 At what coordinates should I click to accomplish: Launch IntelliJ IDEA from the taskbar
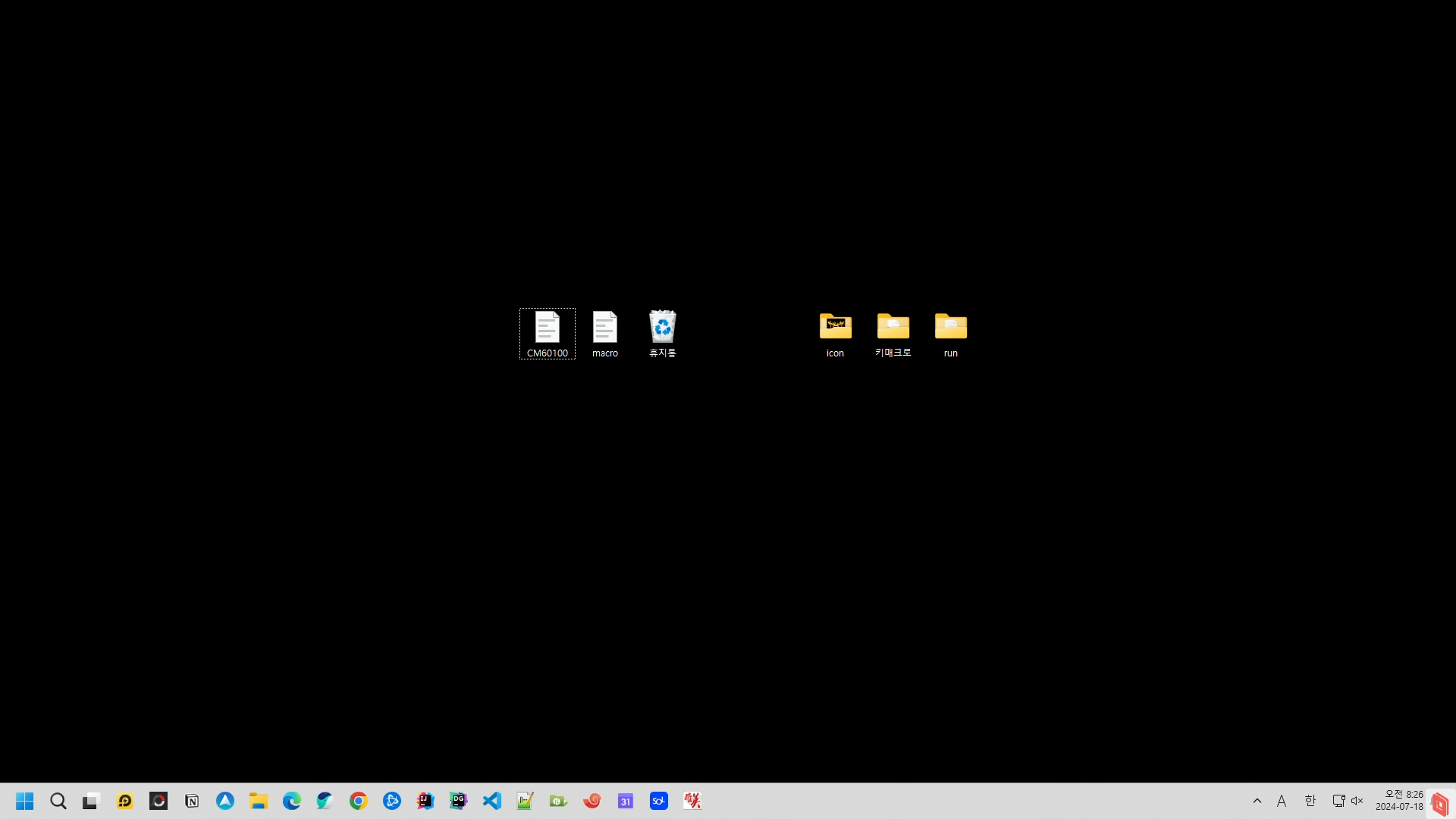point(425,801)
